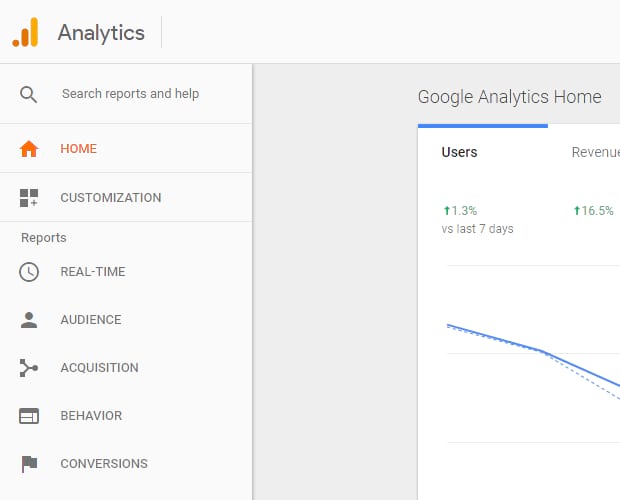The height and width of the screenshot is (500, 620).
Task: Click the search magnifier icon
Action: click(28, 95)
